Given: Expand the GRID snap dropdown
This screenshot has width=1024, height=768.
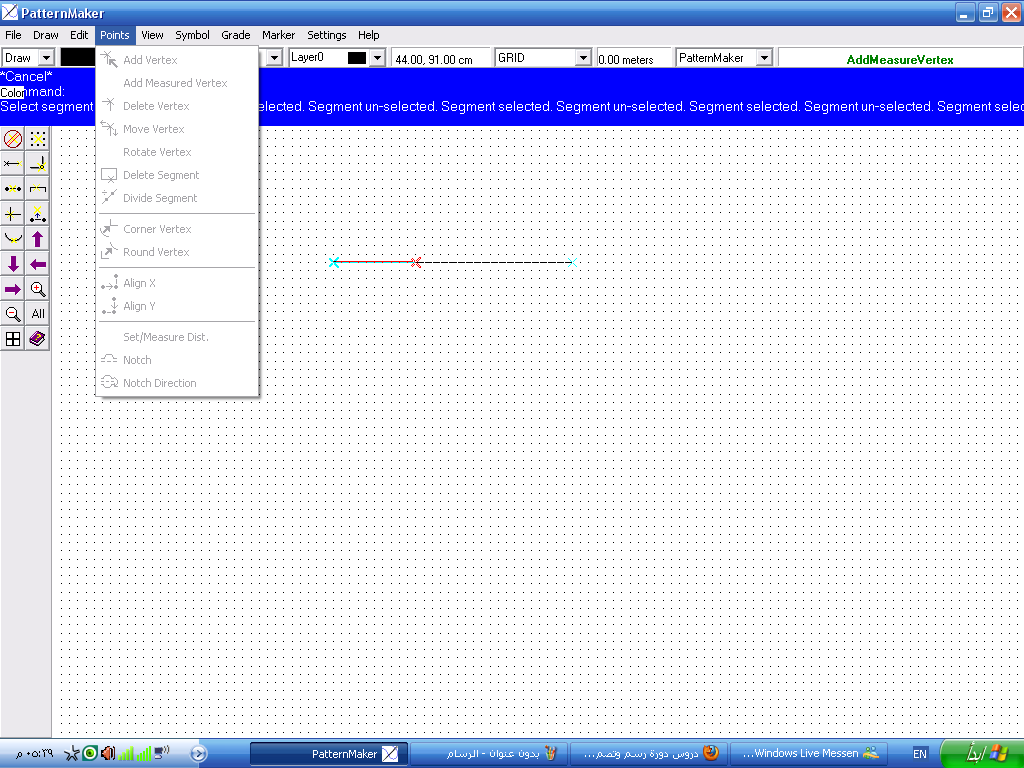Looking at the screenshot, I should (583, 58).
